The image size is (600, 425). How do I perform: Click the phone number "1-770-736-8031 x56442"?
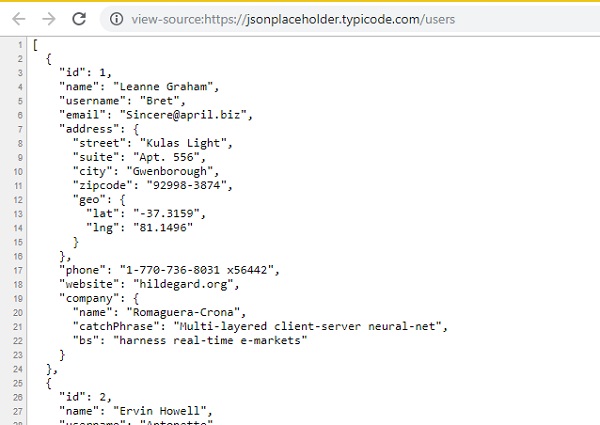(x=194, y=270)
